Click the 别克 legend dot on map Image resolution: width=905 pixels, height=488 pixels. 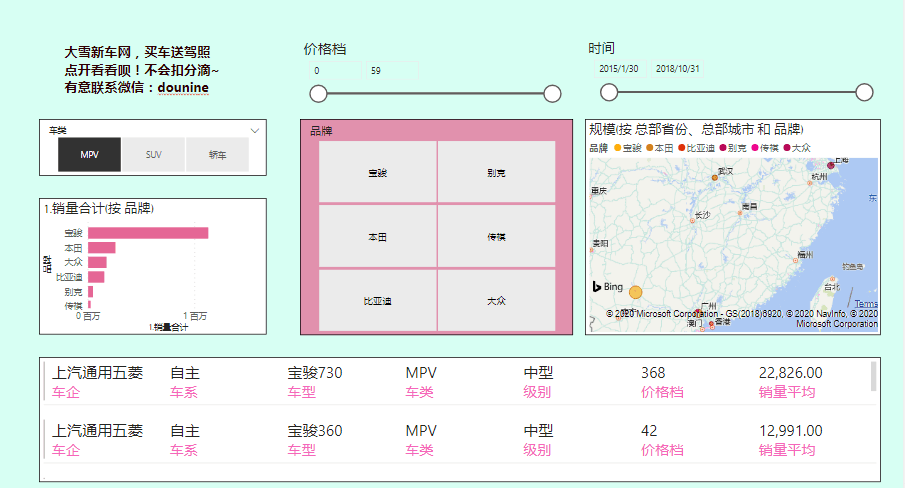click(723, 148)
